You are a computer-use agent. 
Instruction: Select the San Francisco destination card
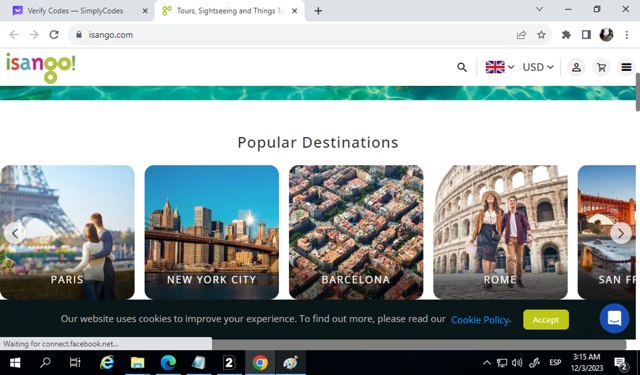(x=607, y=232)
